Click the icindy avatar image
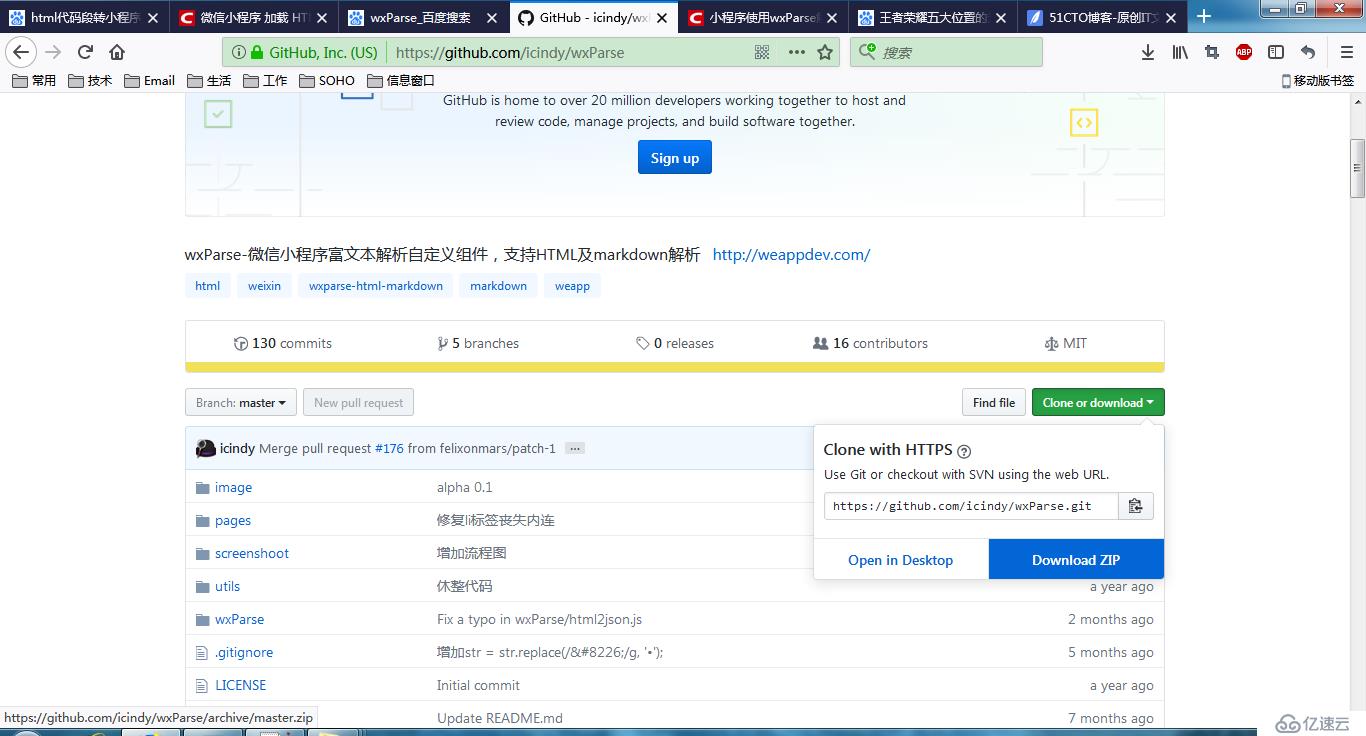This screenshot has width=1366, height=736. (x=206, y=448)
